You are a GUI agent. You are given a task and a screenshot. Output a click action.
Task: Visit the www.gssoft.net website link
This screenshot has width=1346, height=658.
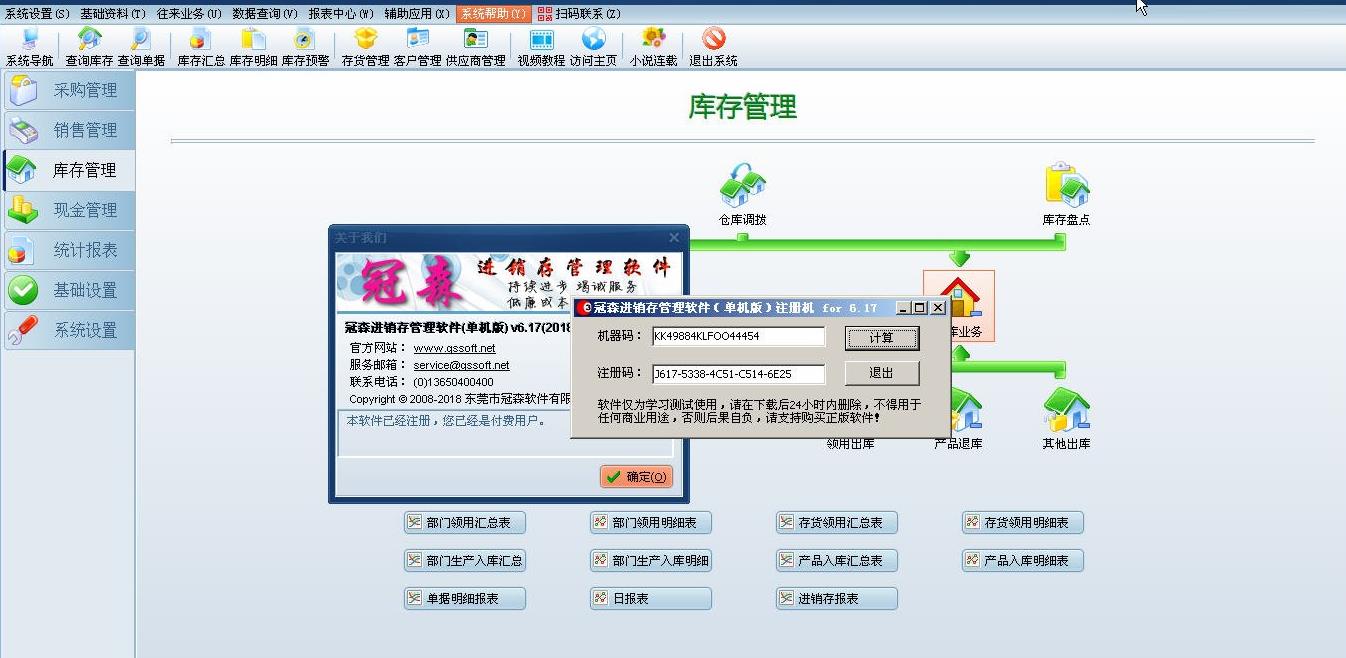(455, 348)
